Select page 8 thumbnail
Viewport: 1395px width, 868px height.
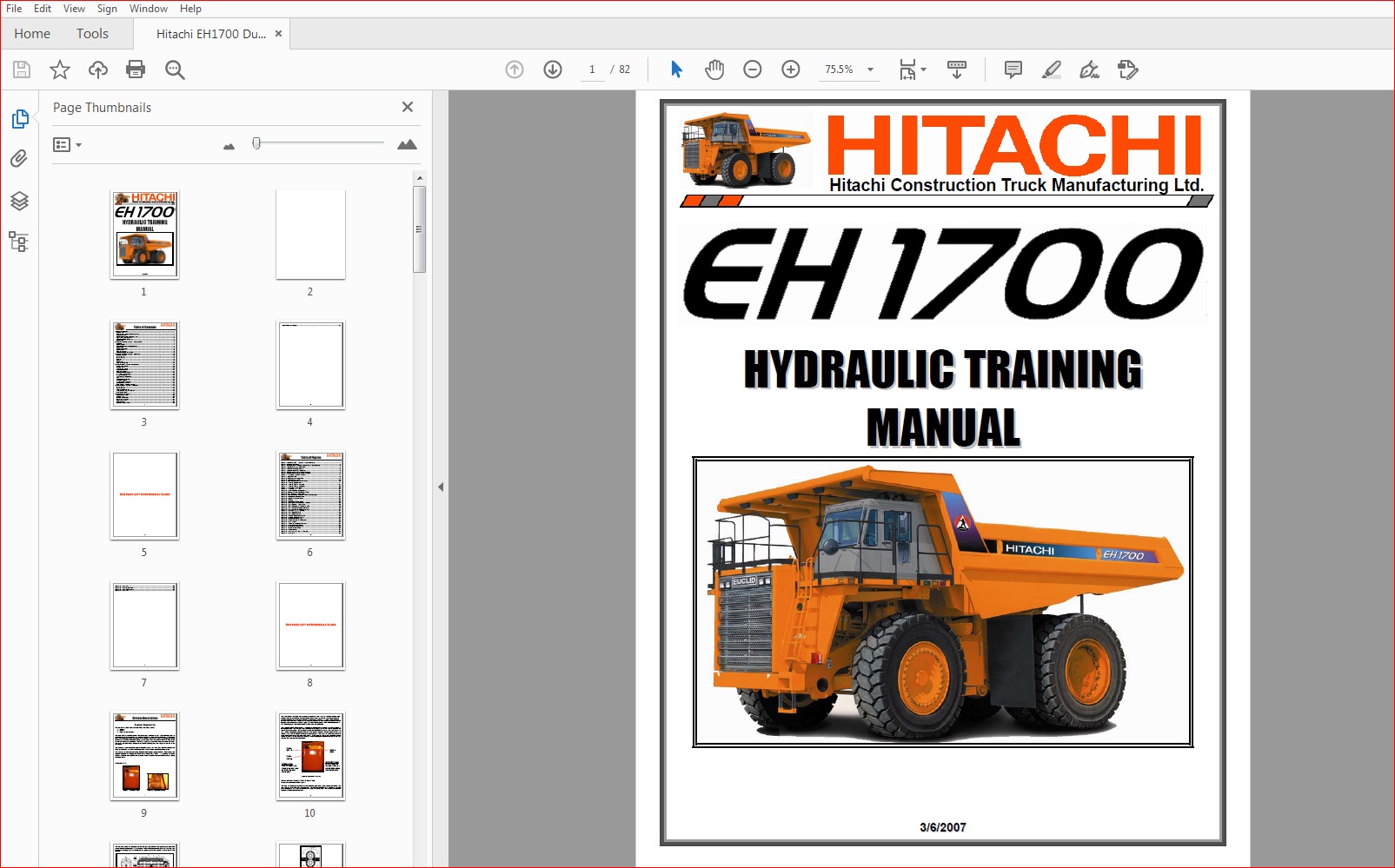coord(310,625)
